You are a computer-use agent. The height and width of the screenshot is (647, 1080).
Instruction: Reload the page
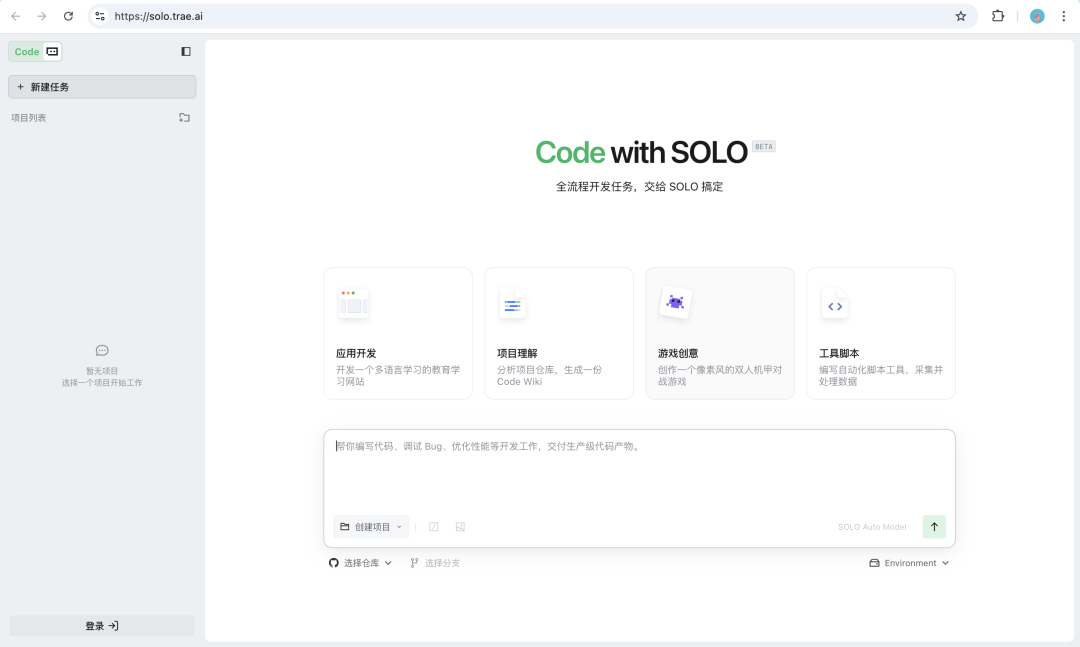[68, 16]
